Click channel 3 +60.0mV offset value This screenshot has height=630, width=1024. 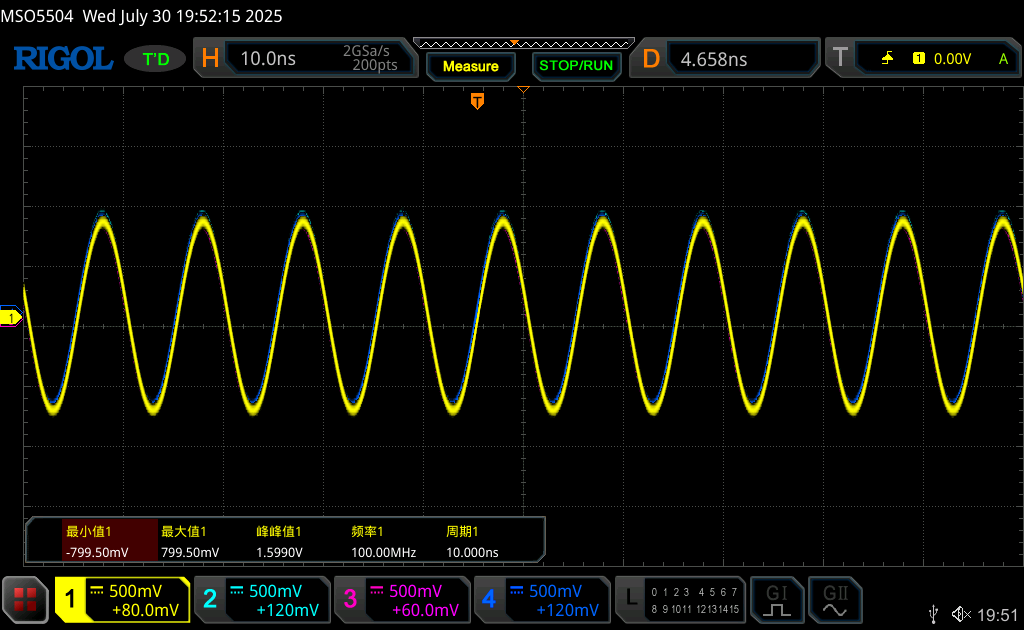point(425,610)
